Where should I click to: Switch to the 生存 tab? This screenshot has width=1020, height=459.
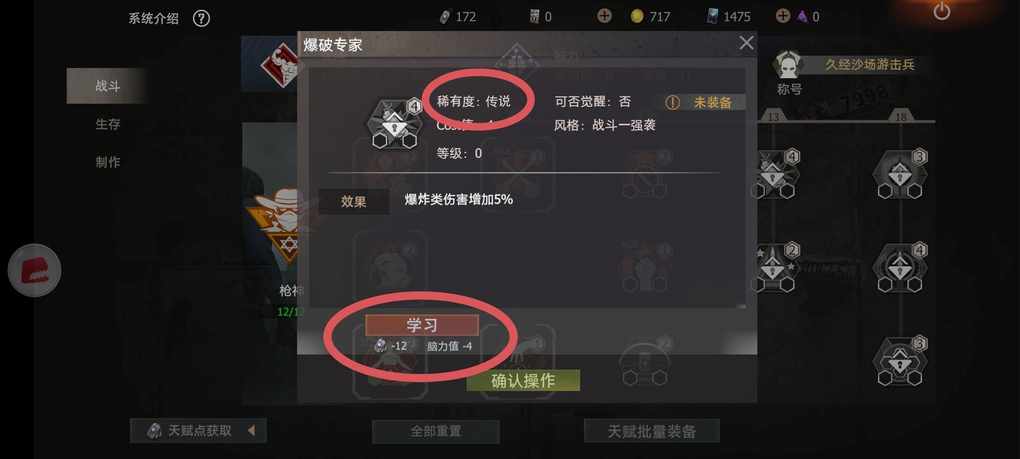click(107, 124)
